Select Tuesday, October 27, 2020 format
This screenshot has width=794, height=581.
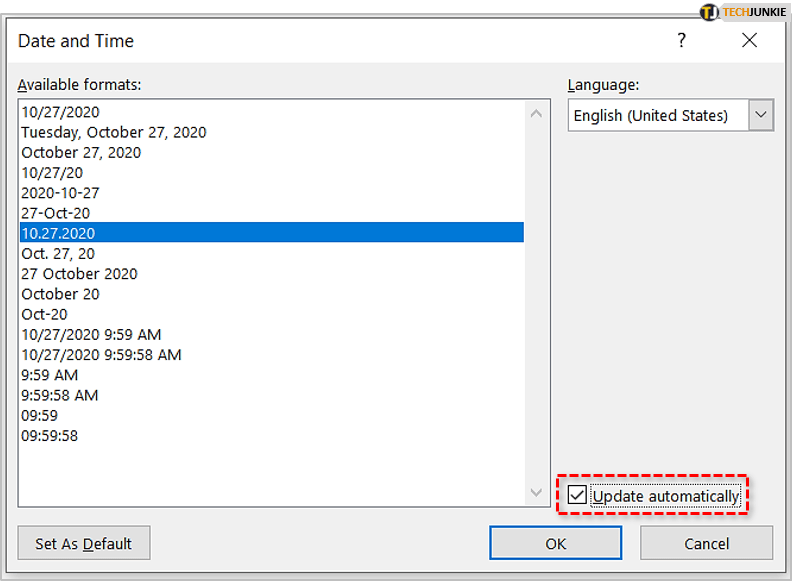click(x=114, y=132)
